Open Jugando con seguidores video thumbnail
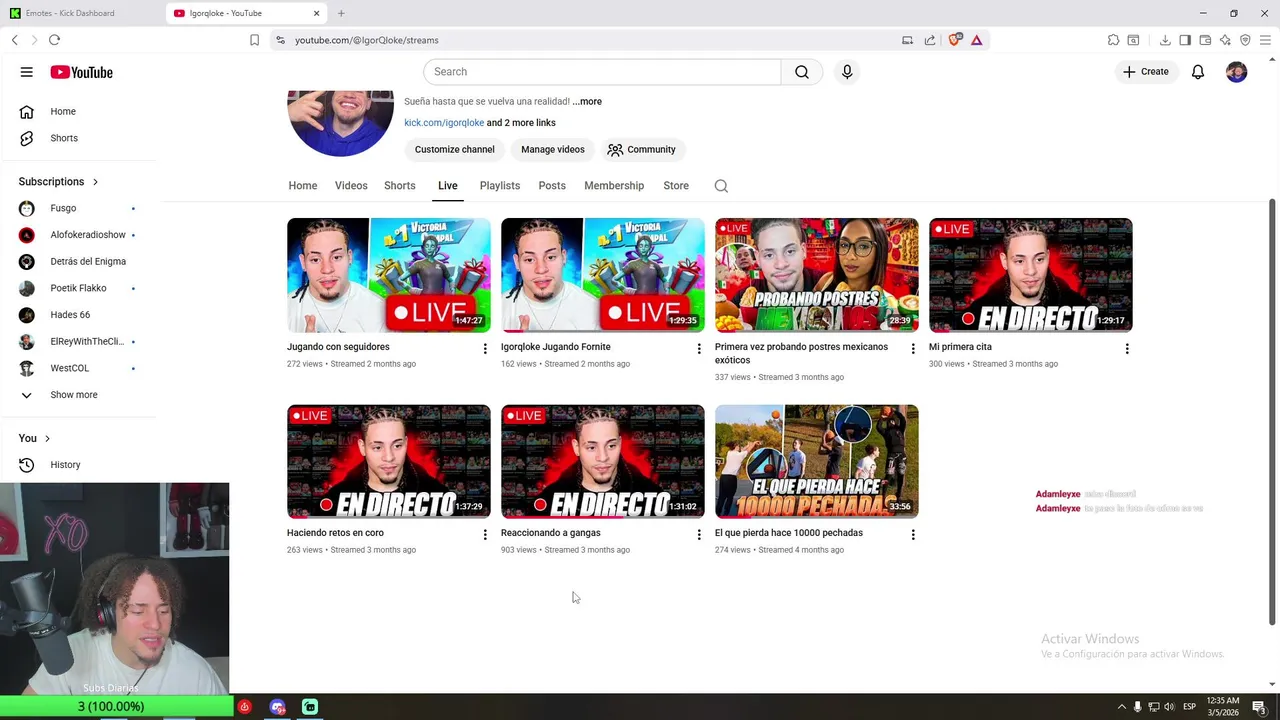 (389, 275)
